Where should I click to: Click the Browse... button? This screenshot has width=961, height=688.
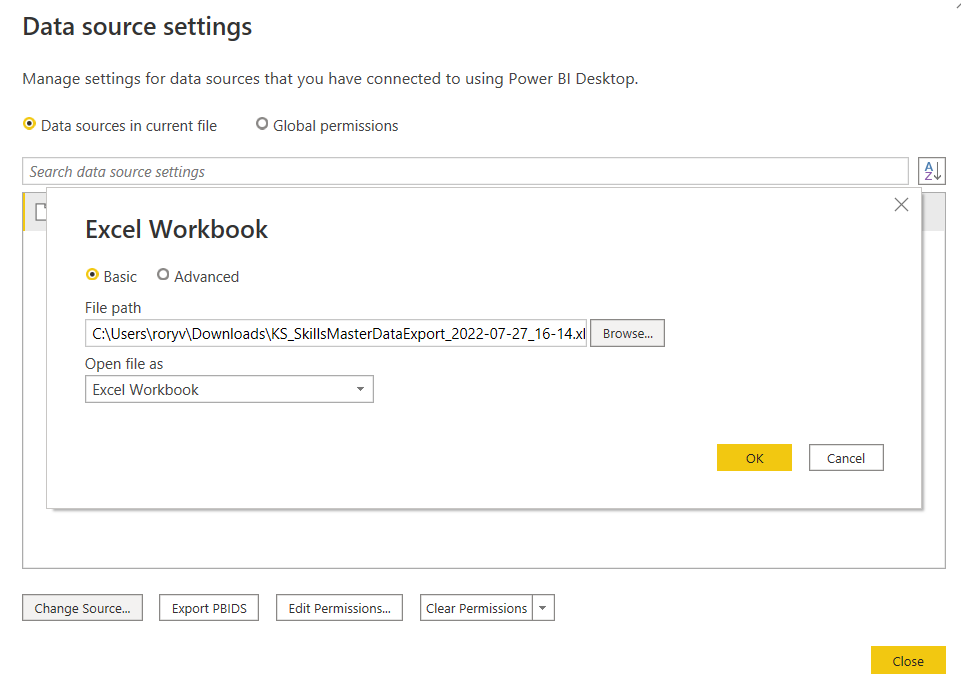(x=628, y=333)
